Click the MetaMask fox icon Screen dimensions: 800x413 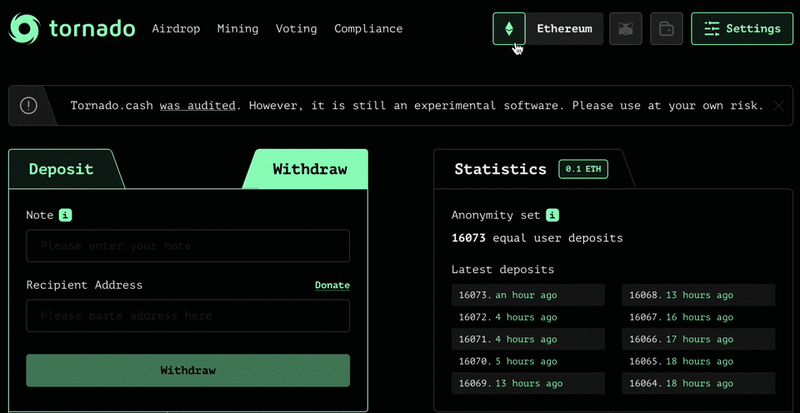(627, 29)
